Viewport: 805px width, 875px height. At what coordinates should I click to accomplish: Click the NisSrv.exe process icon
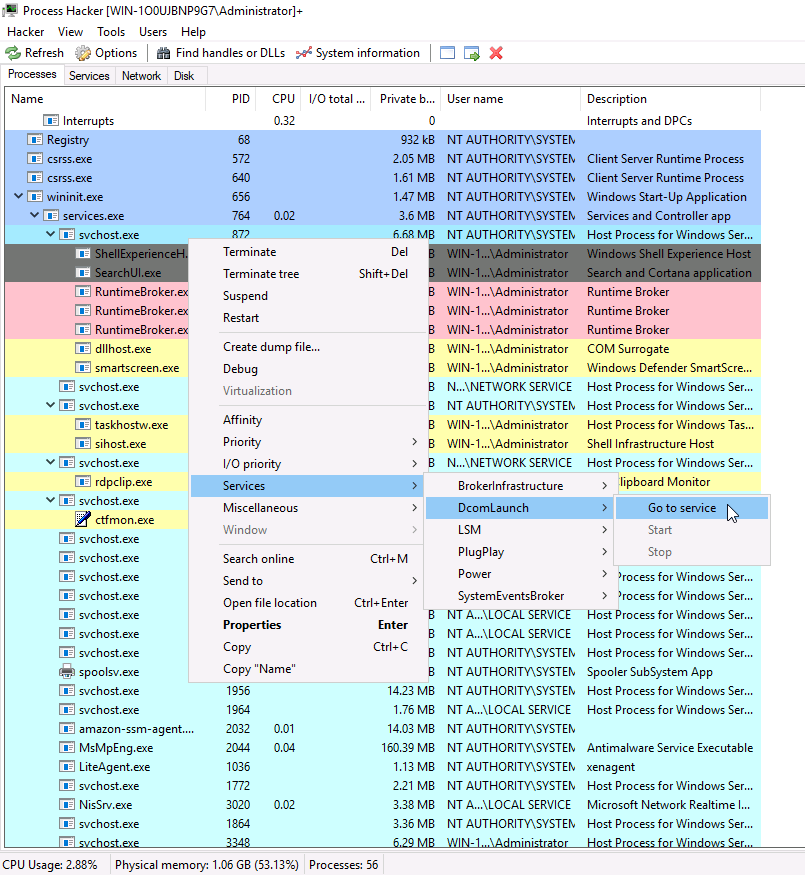[x=67, y=805]
